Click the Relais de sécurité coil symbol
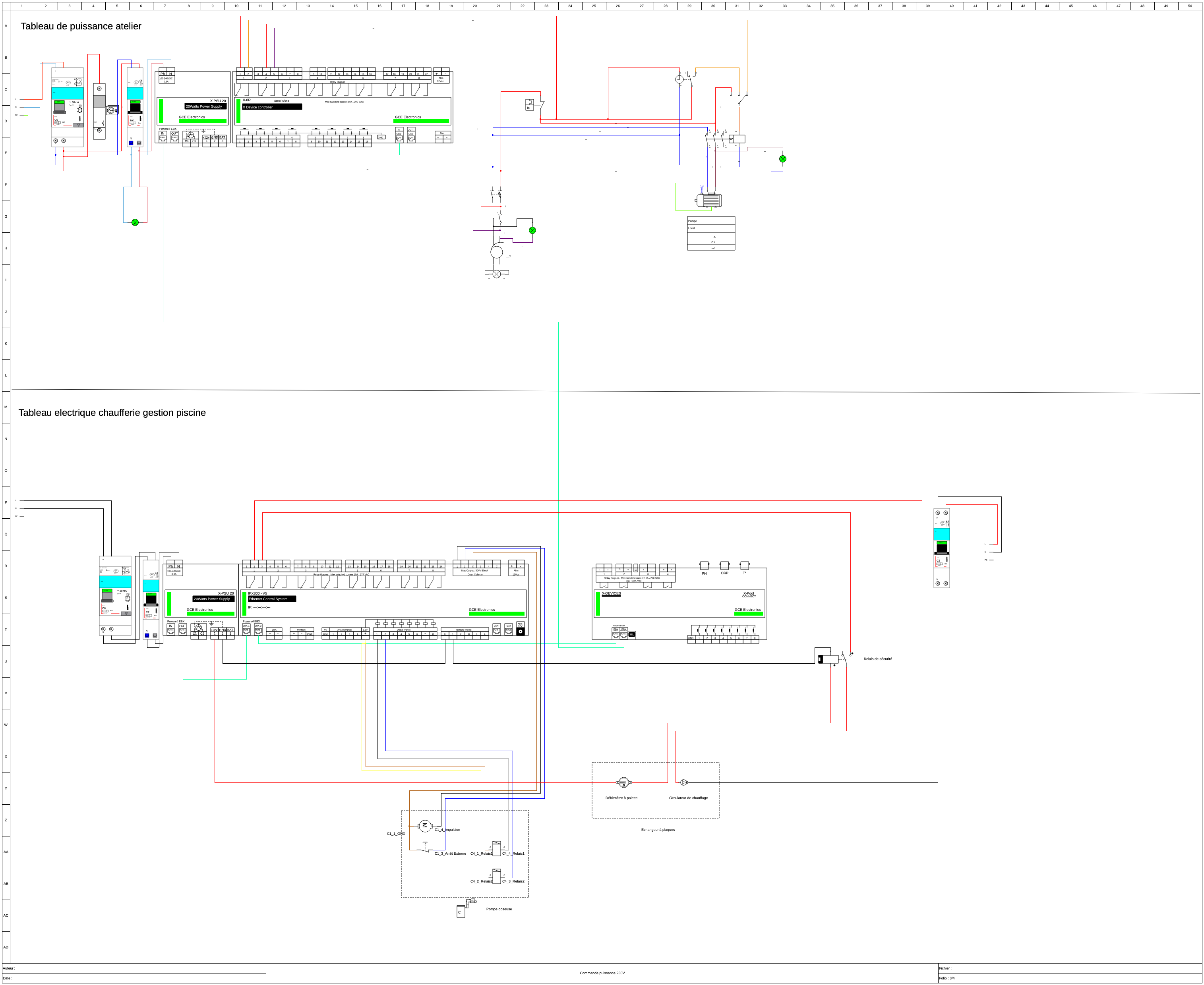 pos(828,659)
